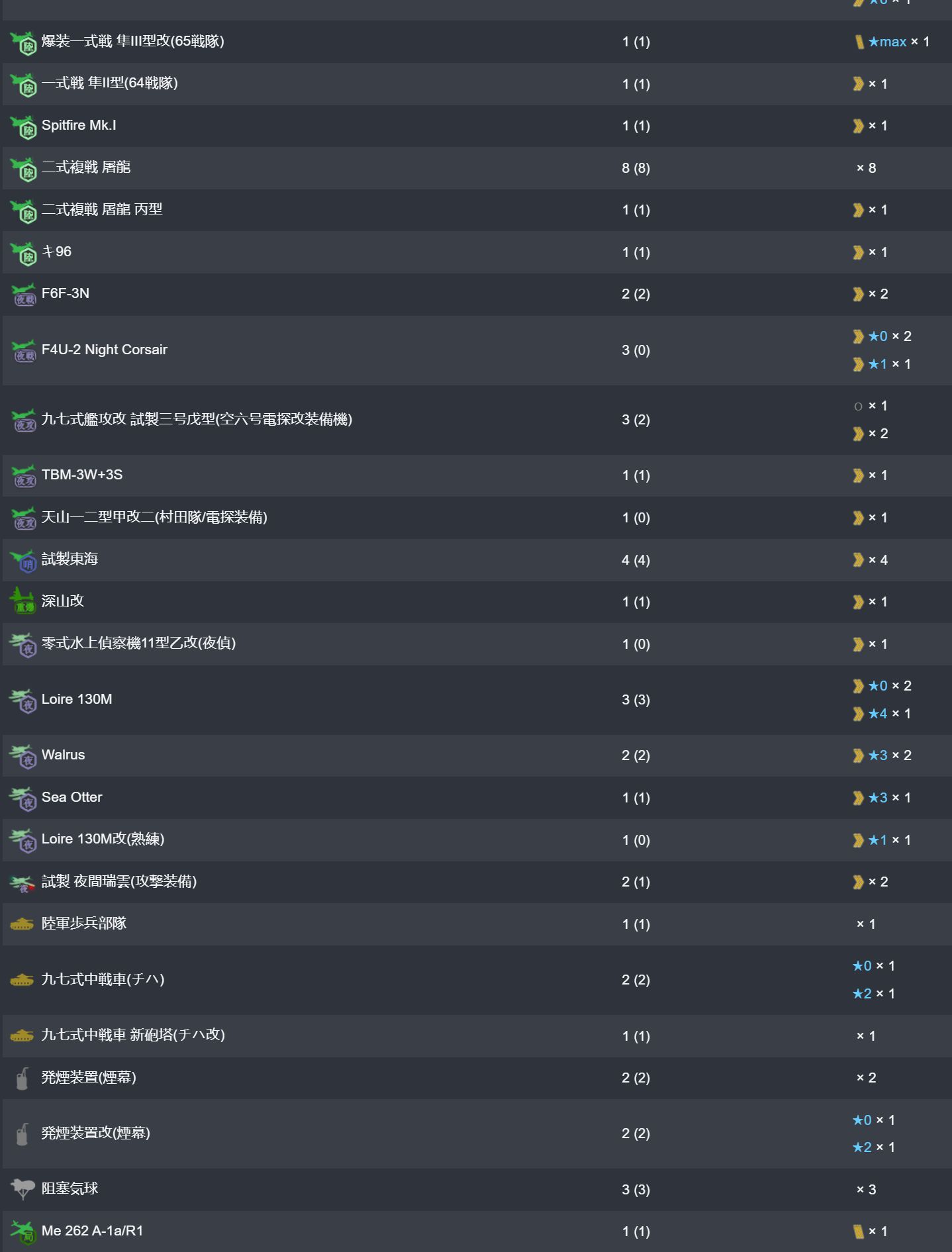Click the land fighter icon beside Spitfire Mk.I

[24, 126]
